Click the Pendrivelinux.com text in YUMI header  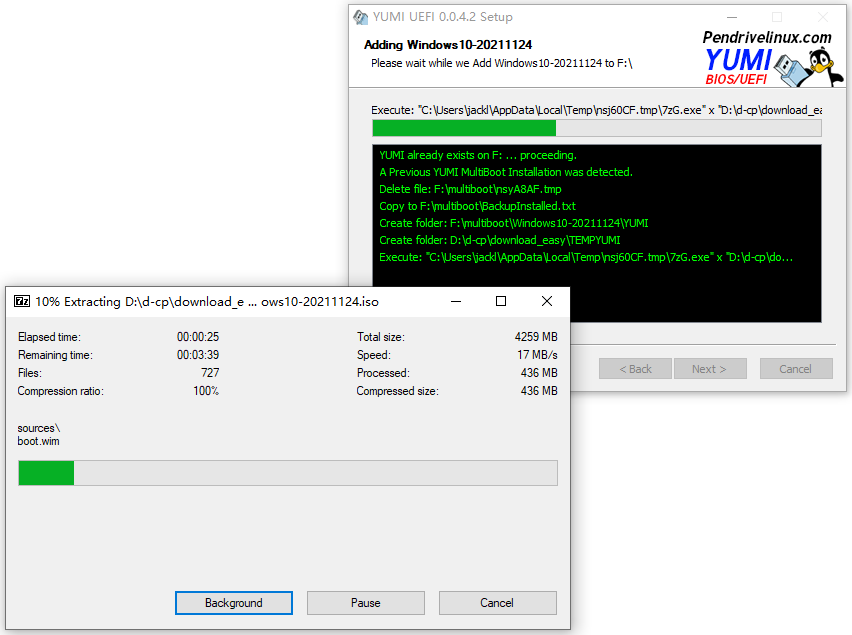pyautogui.click(x=767, y=37)
